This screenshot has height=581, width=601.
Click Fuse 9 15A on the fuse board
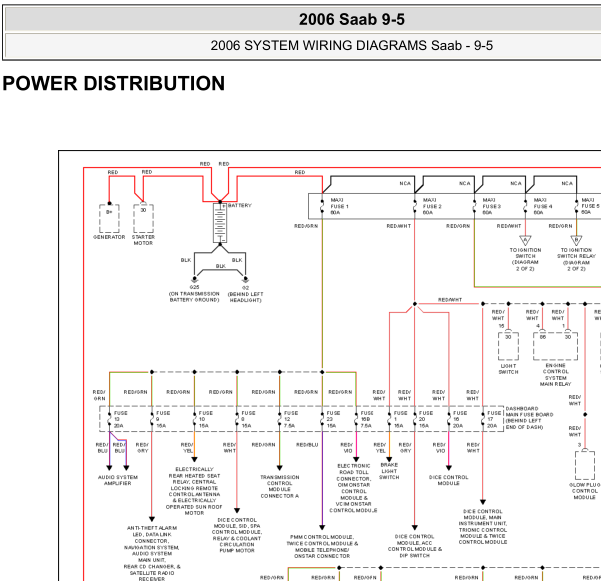(152, 419)
